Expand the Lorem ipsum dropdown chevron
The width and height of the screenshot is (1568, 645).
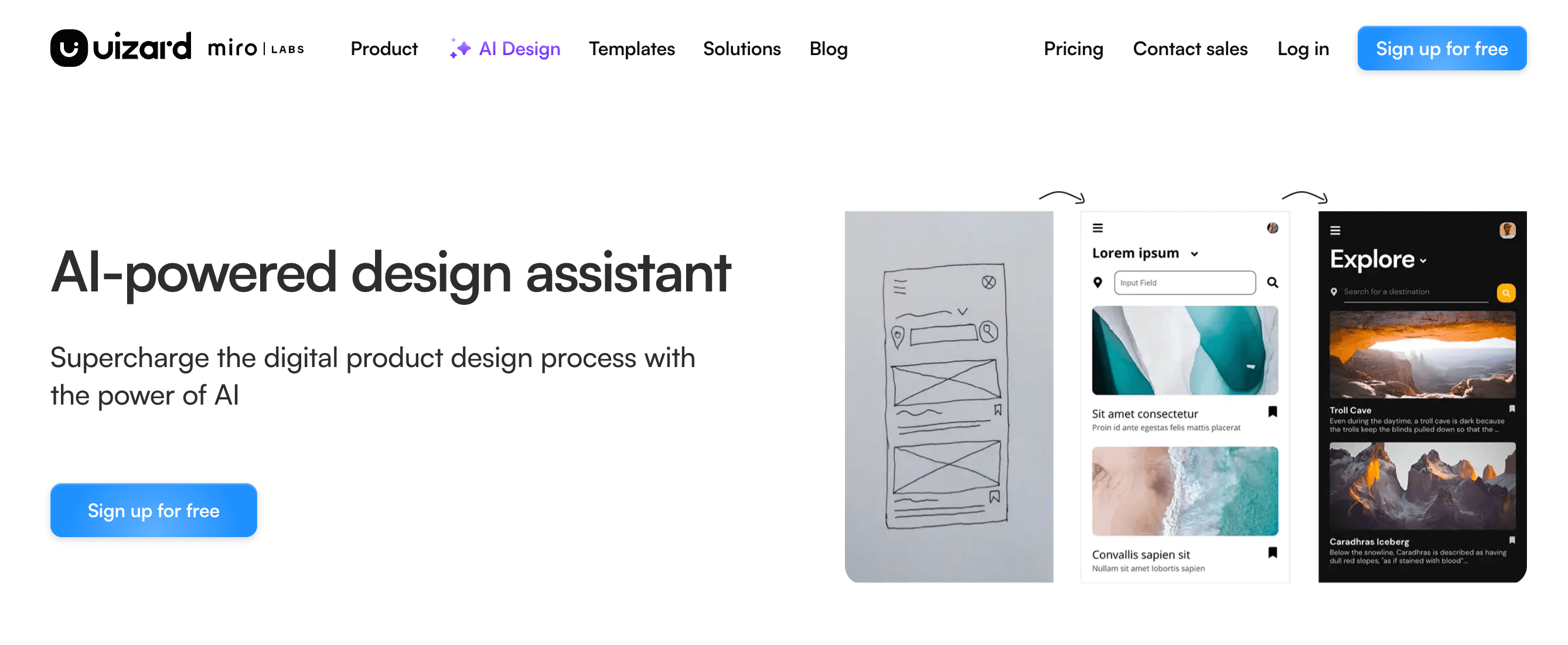(1194, 254)
